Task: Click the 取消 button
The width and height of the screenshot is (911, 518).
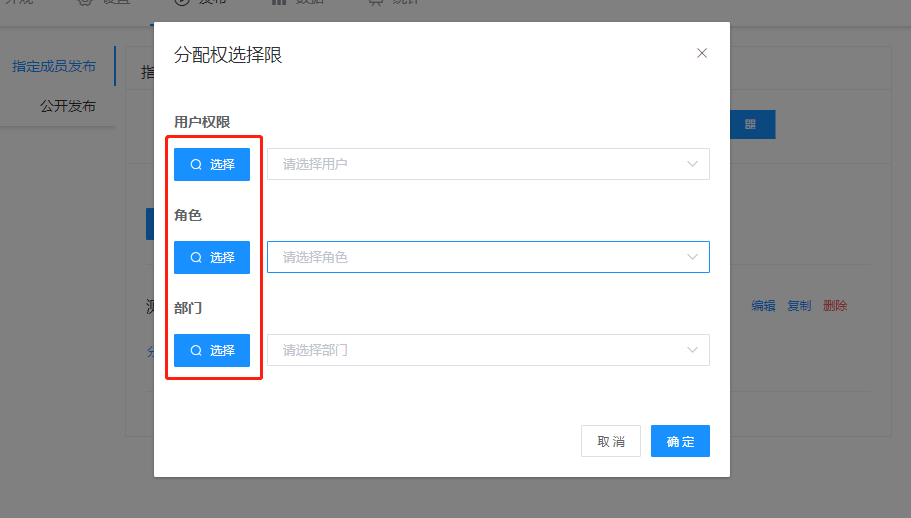Action: [611, 441]
